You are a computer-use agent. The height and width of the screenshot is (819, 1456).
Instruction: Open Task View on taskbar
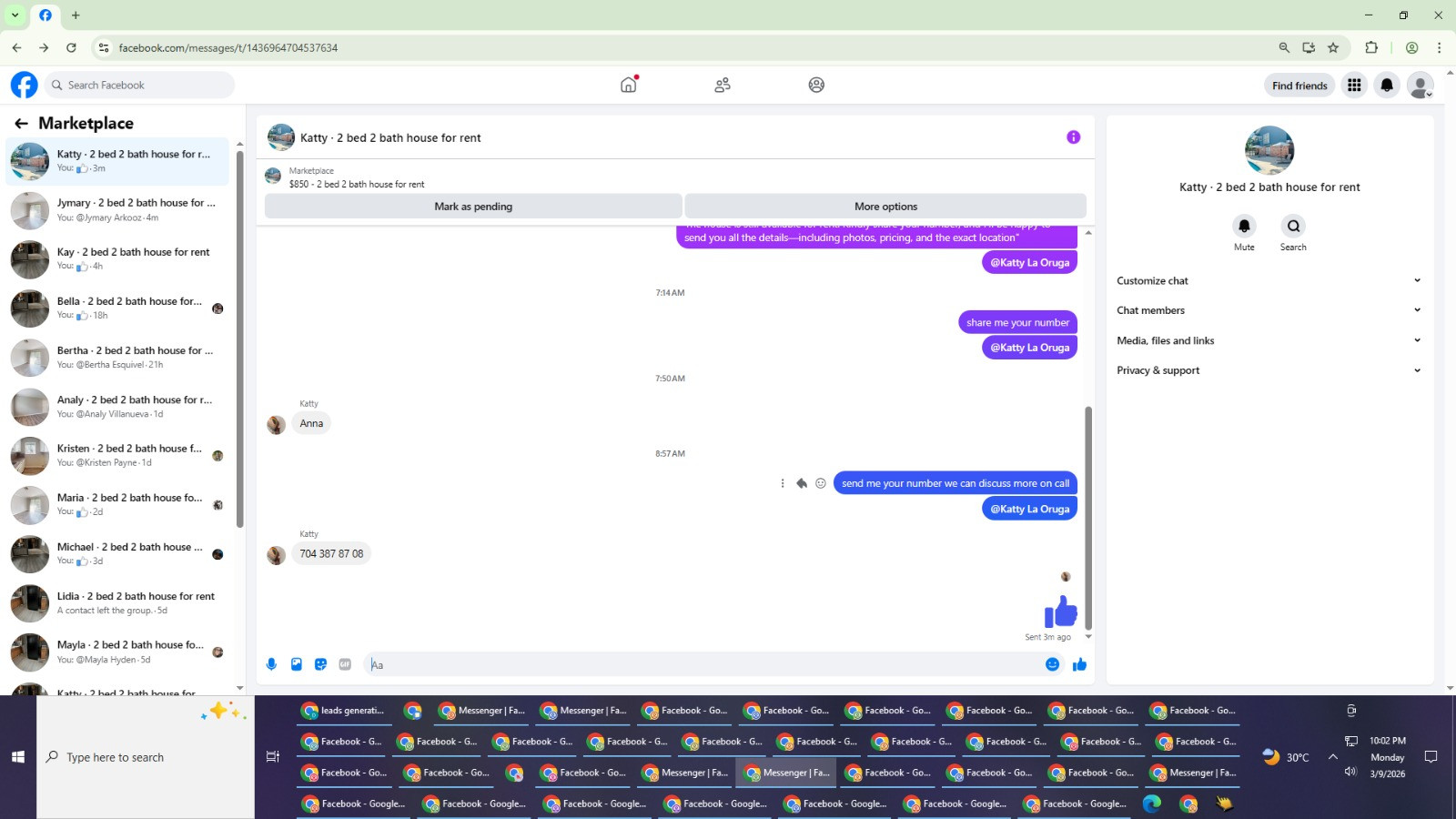(x=272, y=756)
